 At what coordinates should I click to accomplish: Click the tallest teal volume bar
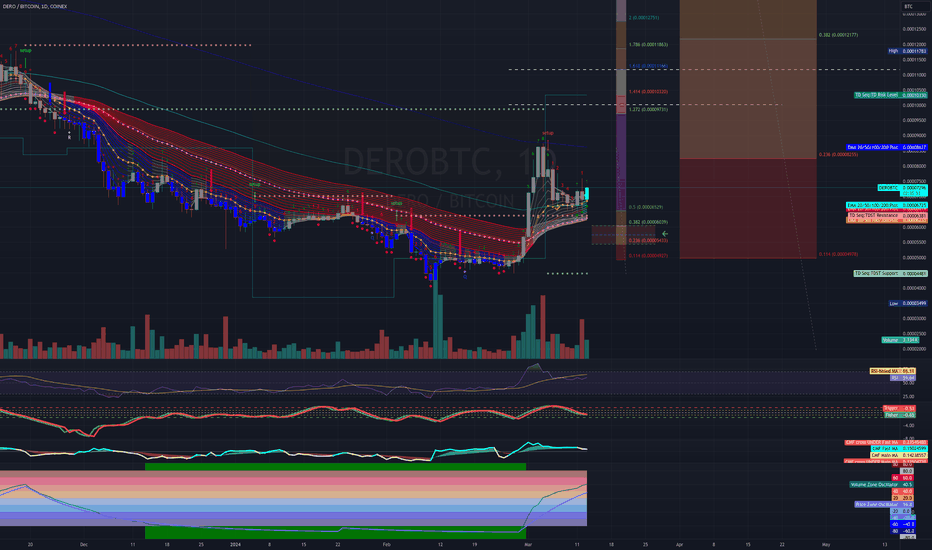click(438, 319)
